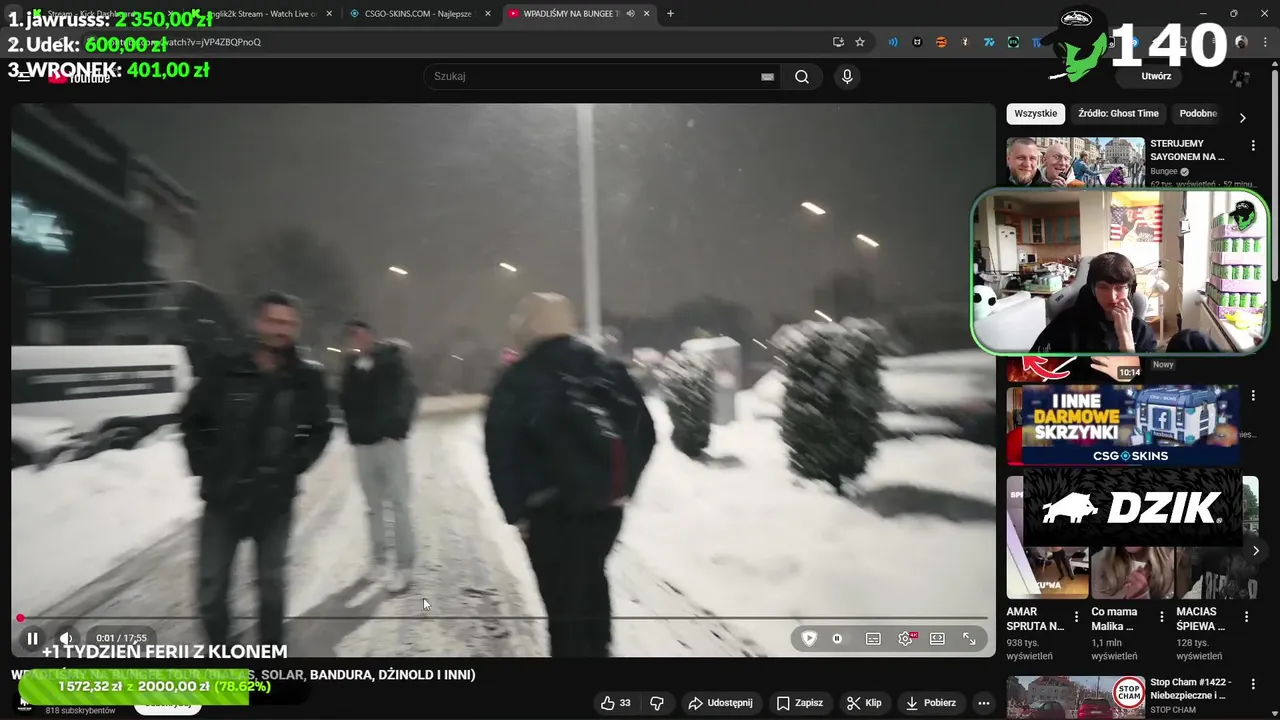Bookmark page with star icon
Viewport: 1280px width, 720px height.
(x=860, y=42)
